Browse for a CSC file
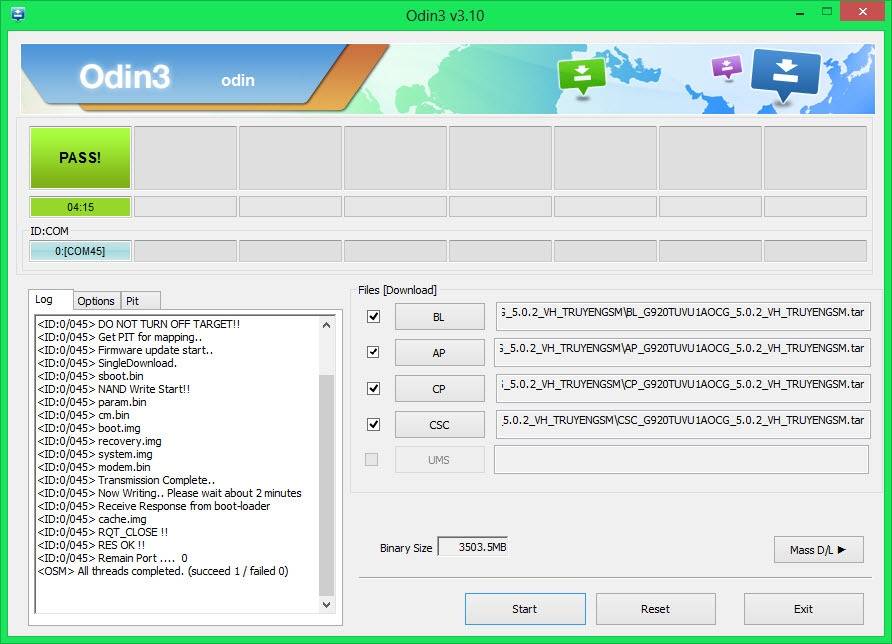 [440, 425]
